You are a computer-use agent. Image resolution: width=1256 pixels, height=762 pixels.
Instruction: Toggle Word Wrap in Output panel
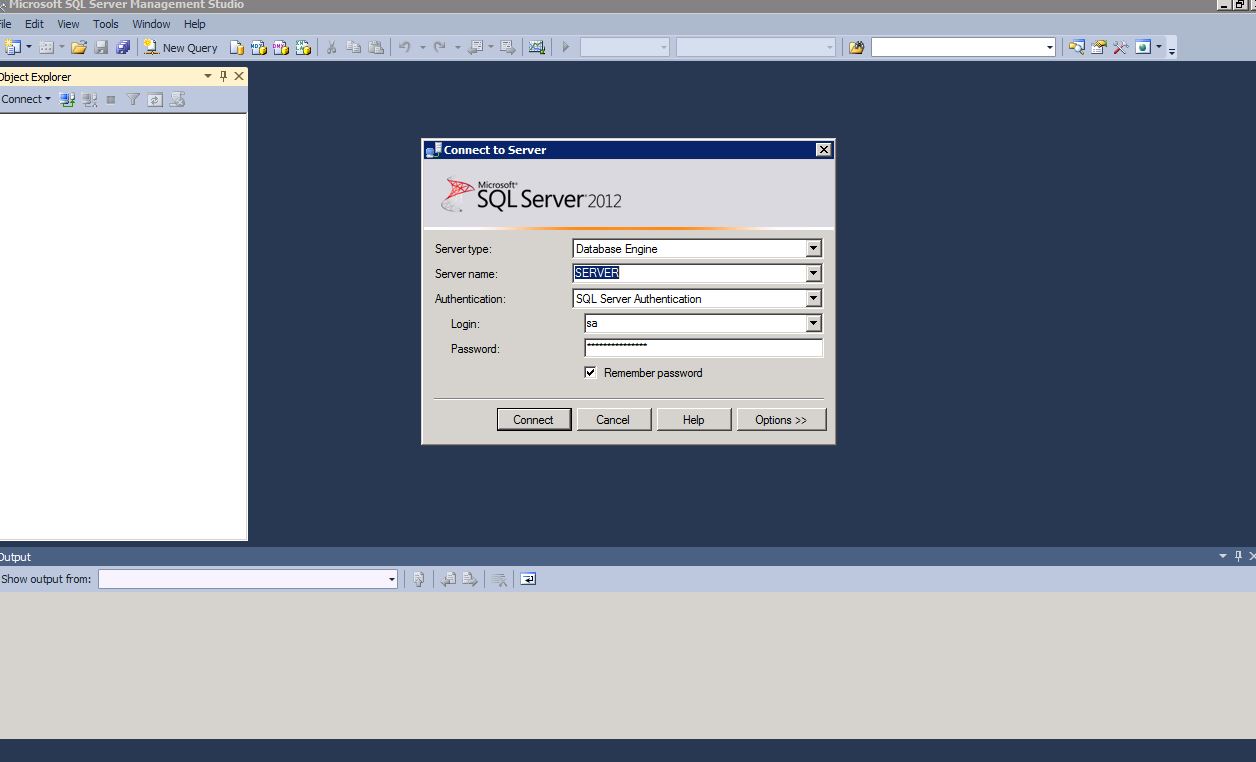pos(528,579)
